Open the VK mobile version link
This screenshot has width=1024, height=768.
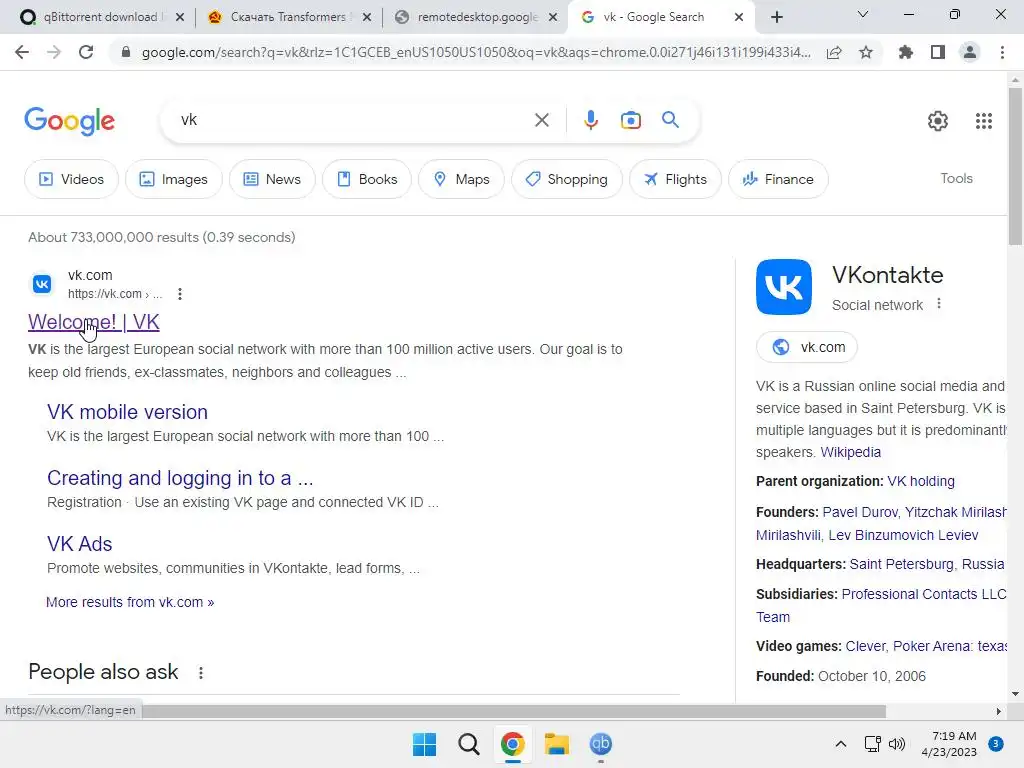coord(127,412)
